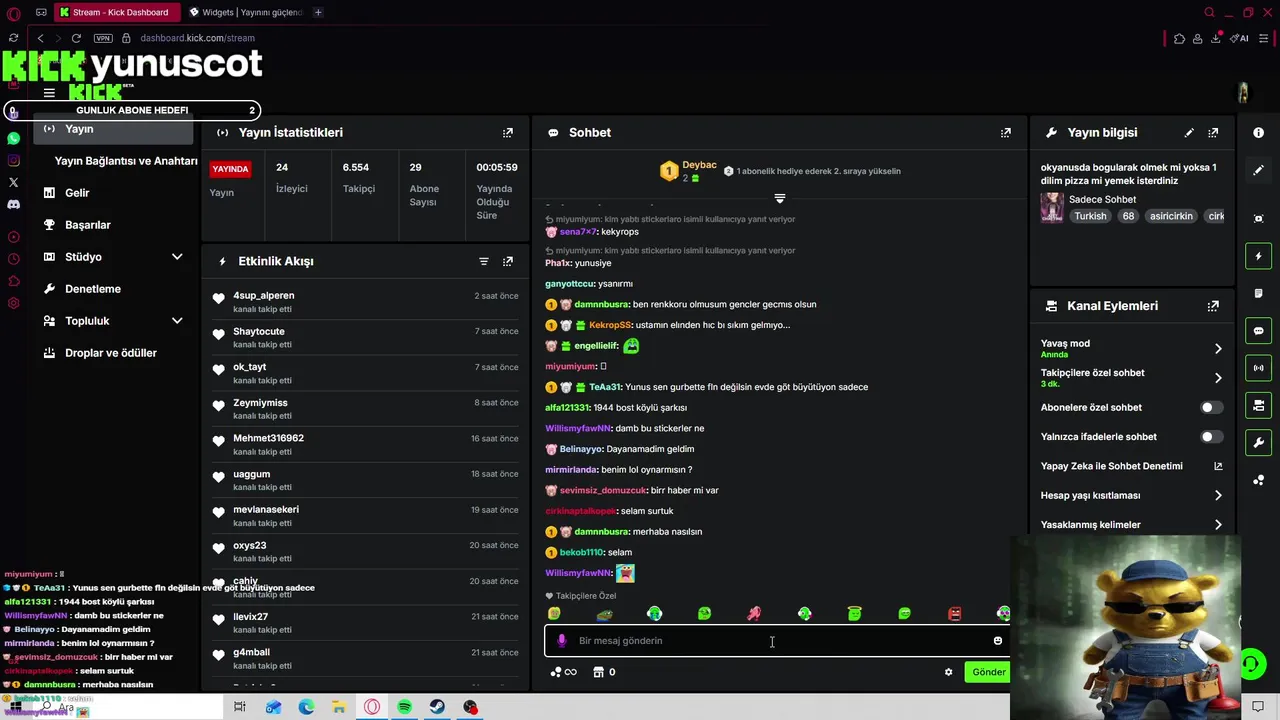Open Instagram in Opera sidebar
The image size is (1280, 720).
pyautogui.click(x=13, y=160)
